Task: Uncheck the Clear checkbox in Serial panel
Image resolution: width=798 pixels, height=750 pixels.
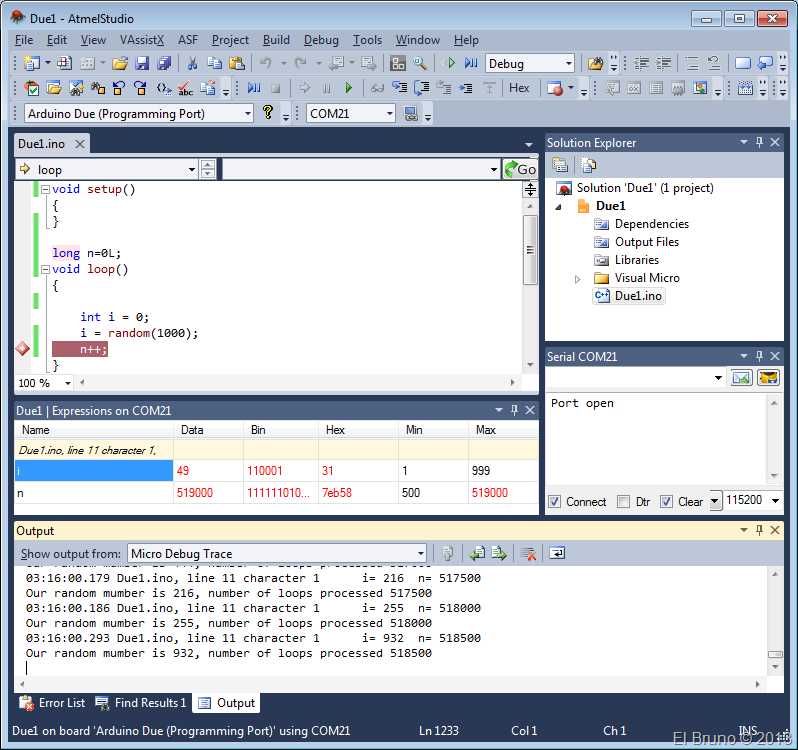Action: click(667, 501)
